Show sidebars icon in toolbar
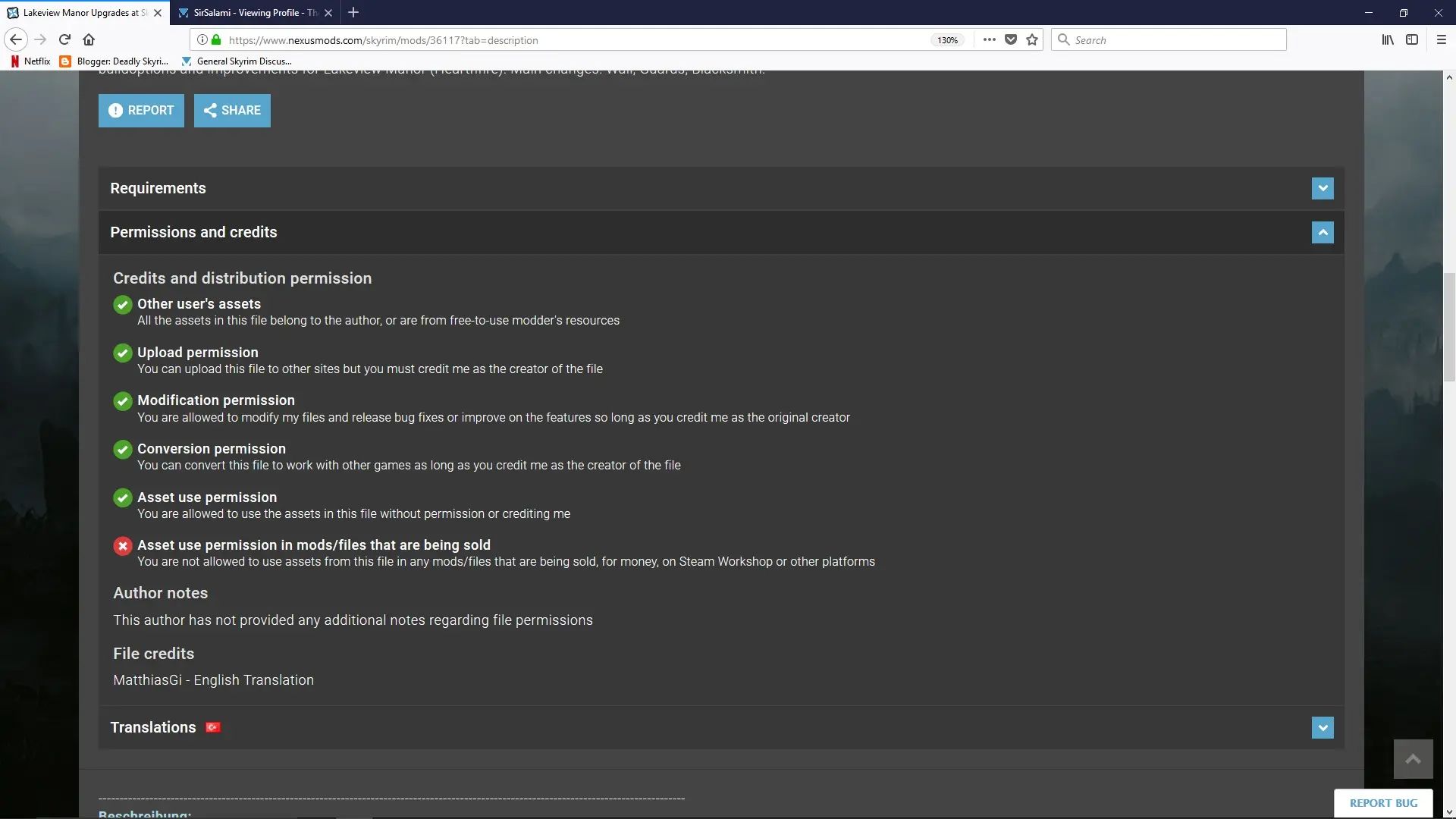Viewport: 1456px width, 819px height. click(x=1412, y=40)
